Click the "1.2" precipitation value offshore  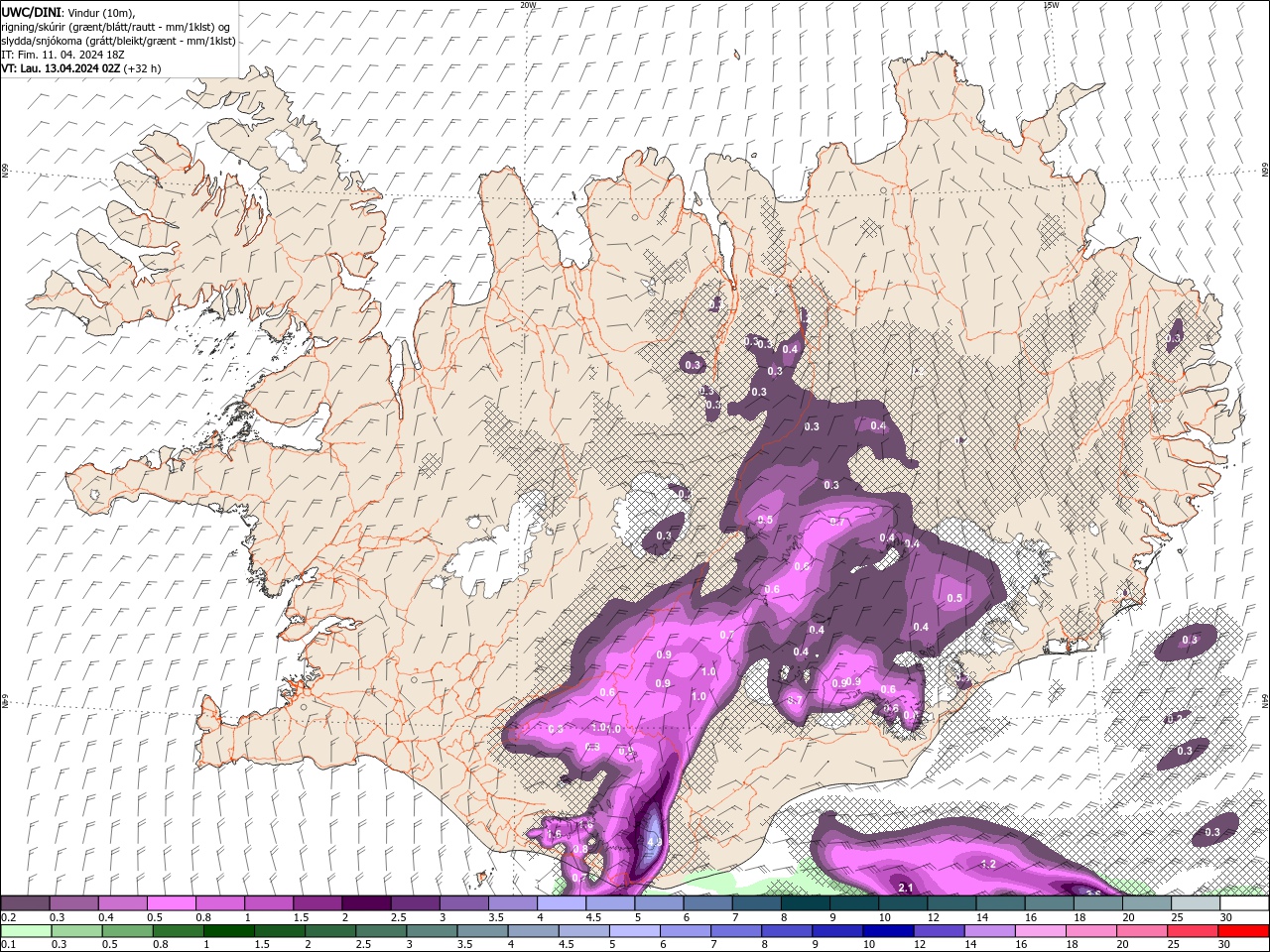[988, 864]
